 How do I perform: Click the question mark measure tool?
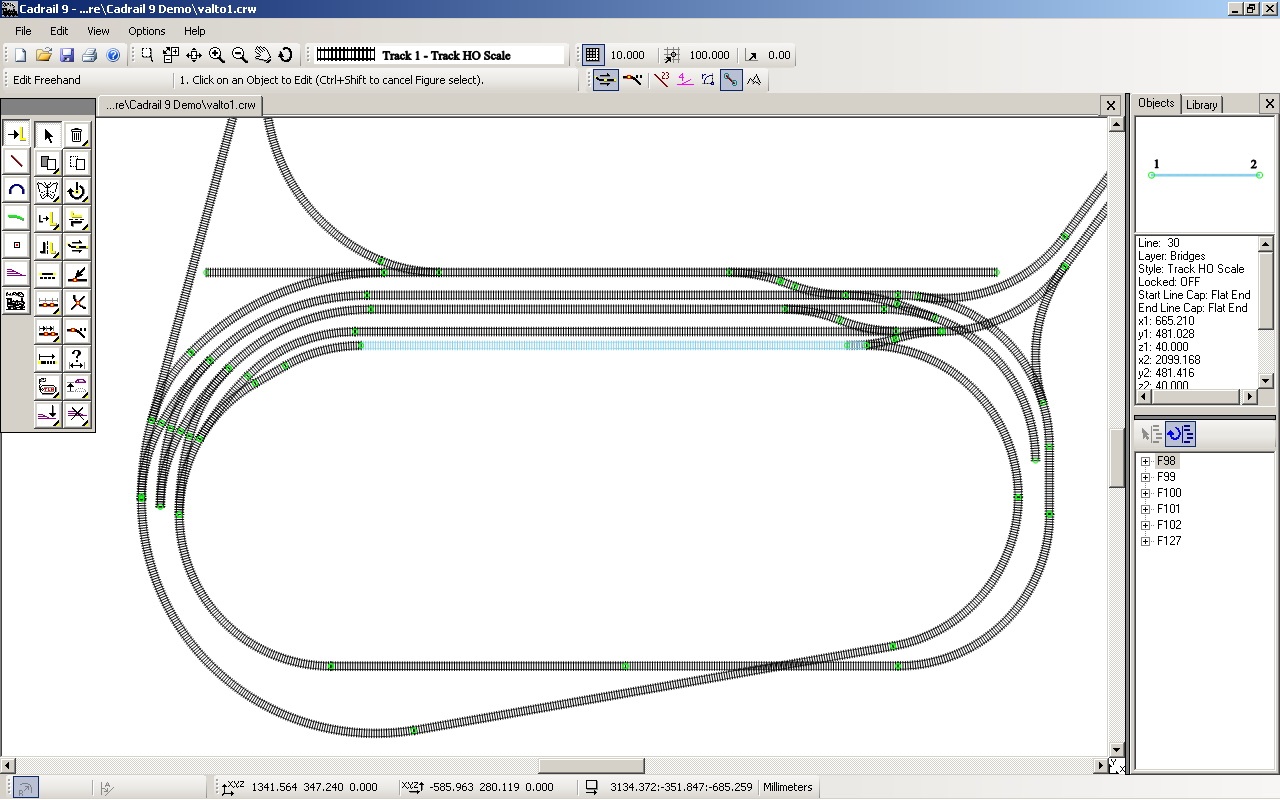[77, 358]
